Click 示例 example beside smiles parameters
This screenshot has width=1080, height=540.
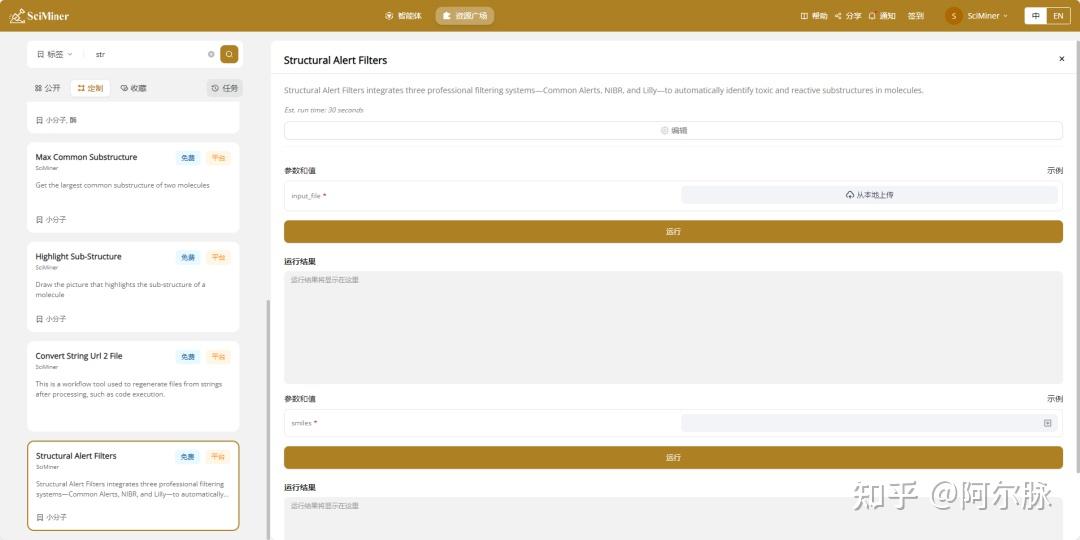pyautogui.click(x=1055, y=398)
